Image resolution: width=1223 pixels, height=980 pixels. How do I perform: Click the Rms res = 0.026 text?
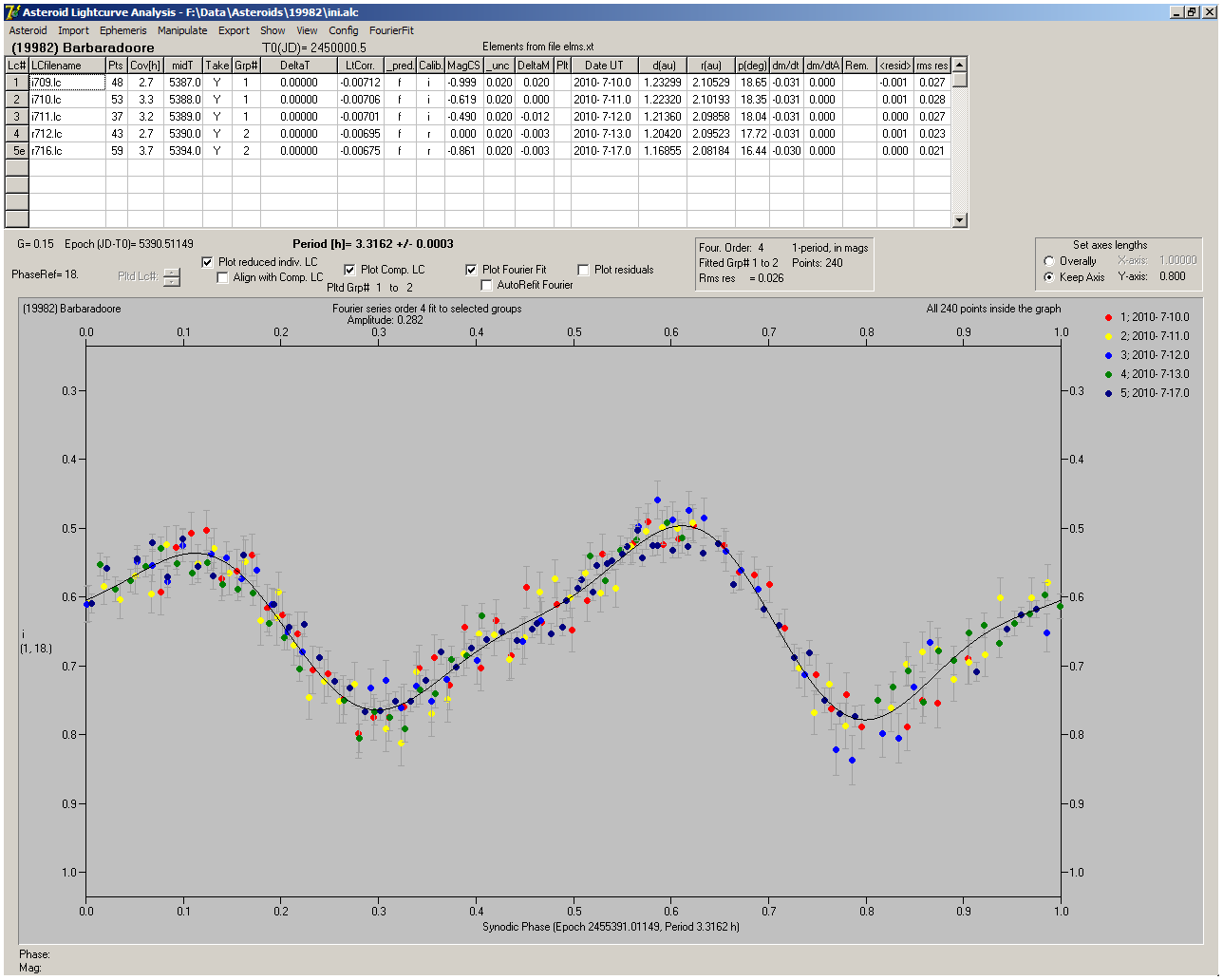tap(742, 278)
